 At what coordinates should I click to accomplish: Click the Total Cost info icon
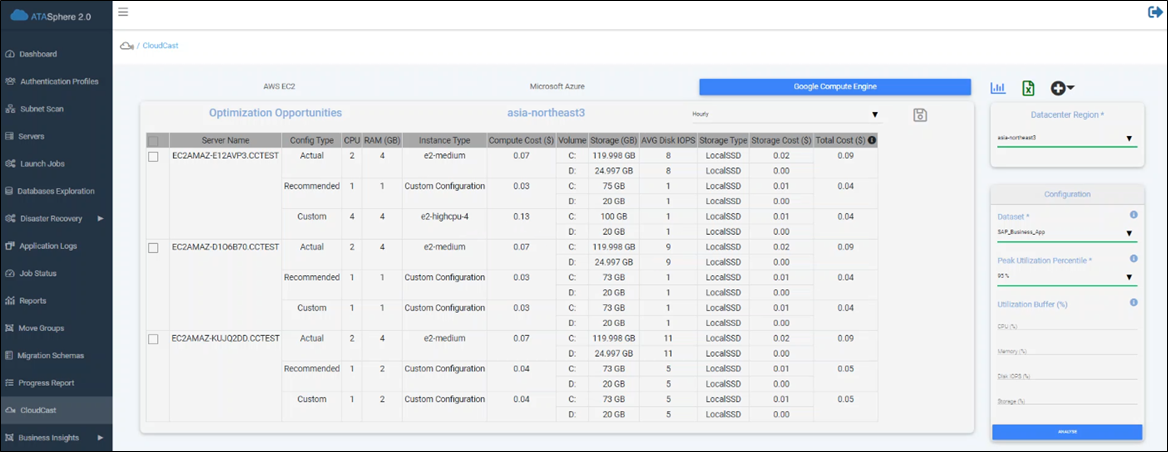(x=872, y=140)
